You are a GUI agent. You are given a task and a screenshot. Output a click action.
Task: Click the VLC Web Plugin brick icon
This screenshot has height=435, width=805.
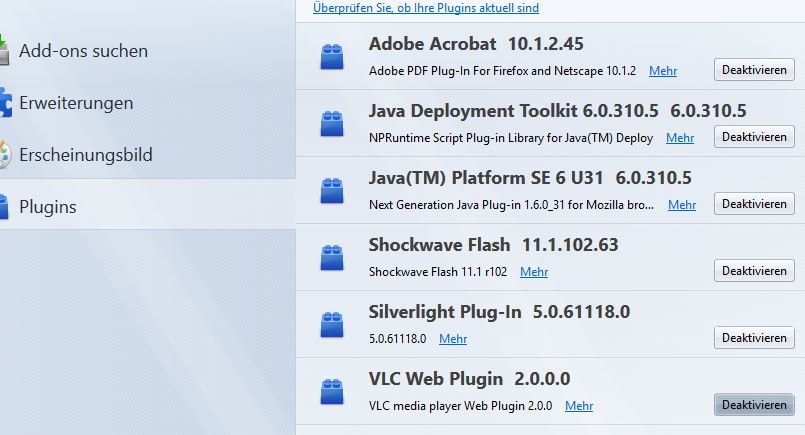click(x=332, y=392)
